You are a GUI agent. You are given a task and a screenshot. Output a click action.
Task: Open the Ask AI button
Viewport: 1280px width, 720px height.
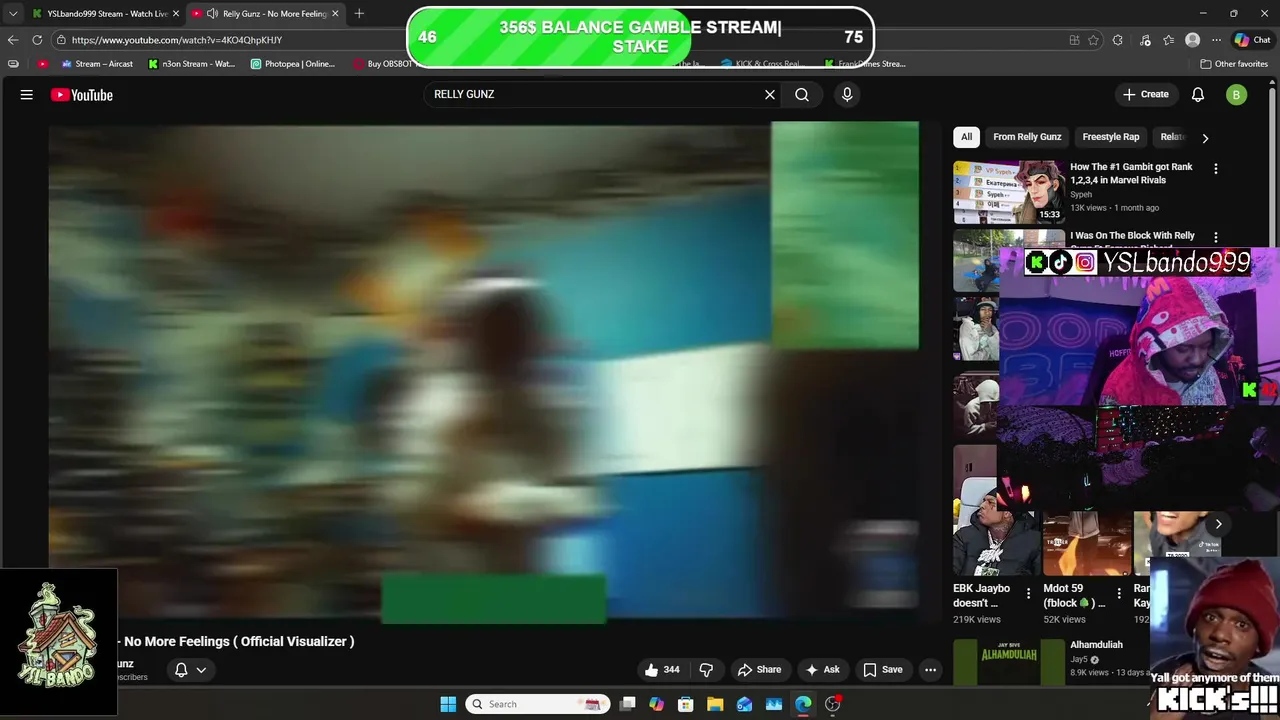tap(823, 670)
